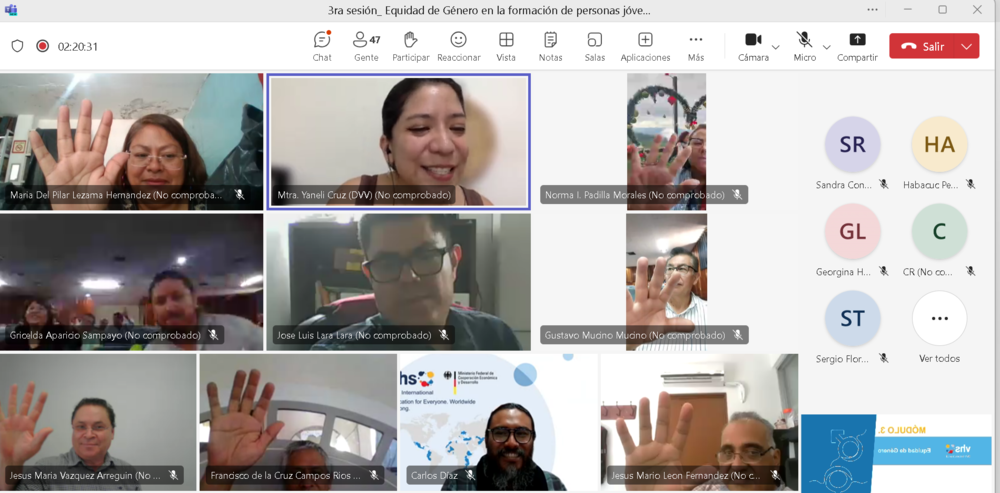The width and height of the screenshot is (1000, 493).
Task: Select Mtra. Yaneli Cruz video tile
Action: click(x=398, y=142)
